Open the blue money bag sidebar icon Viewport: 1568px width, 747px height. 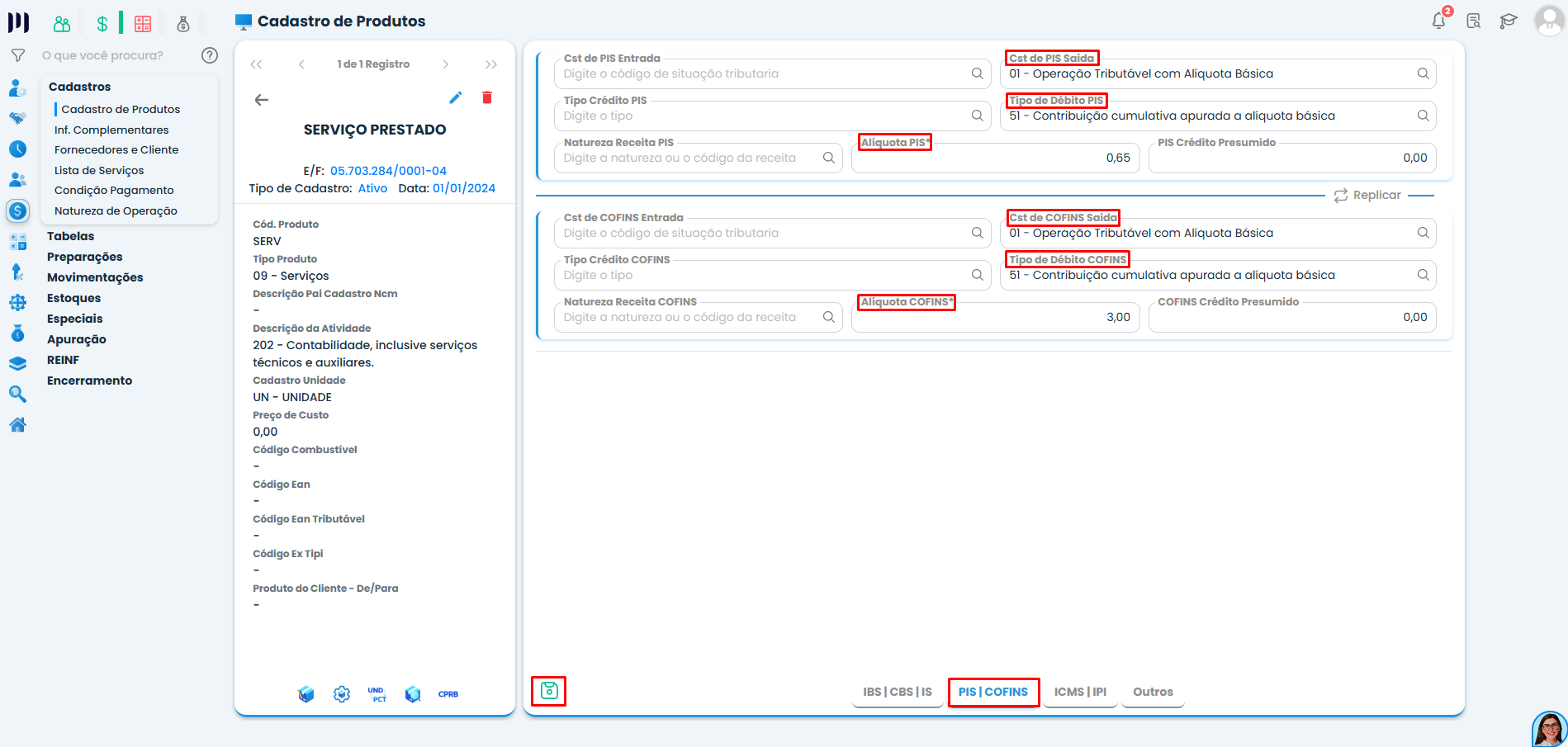pyautogui.click(x=17, y=333)
